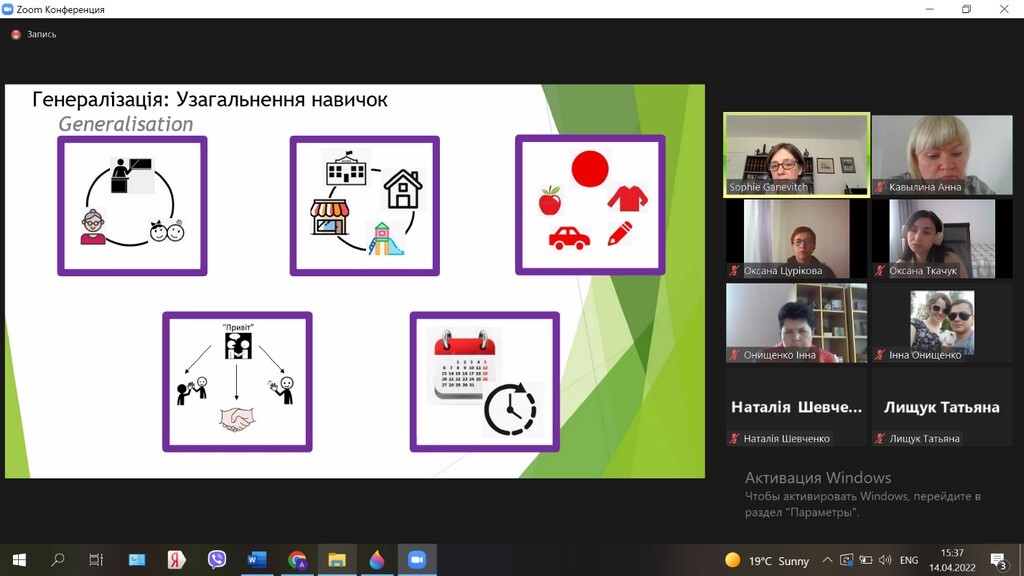
Task: Click the "Sophie Ganevitch" name label
Action: coord(768,187)
